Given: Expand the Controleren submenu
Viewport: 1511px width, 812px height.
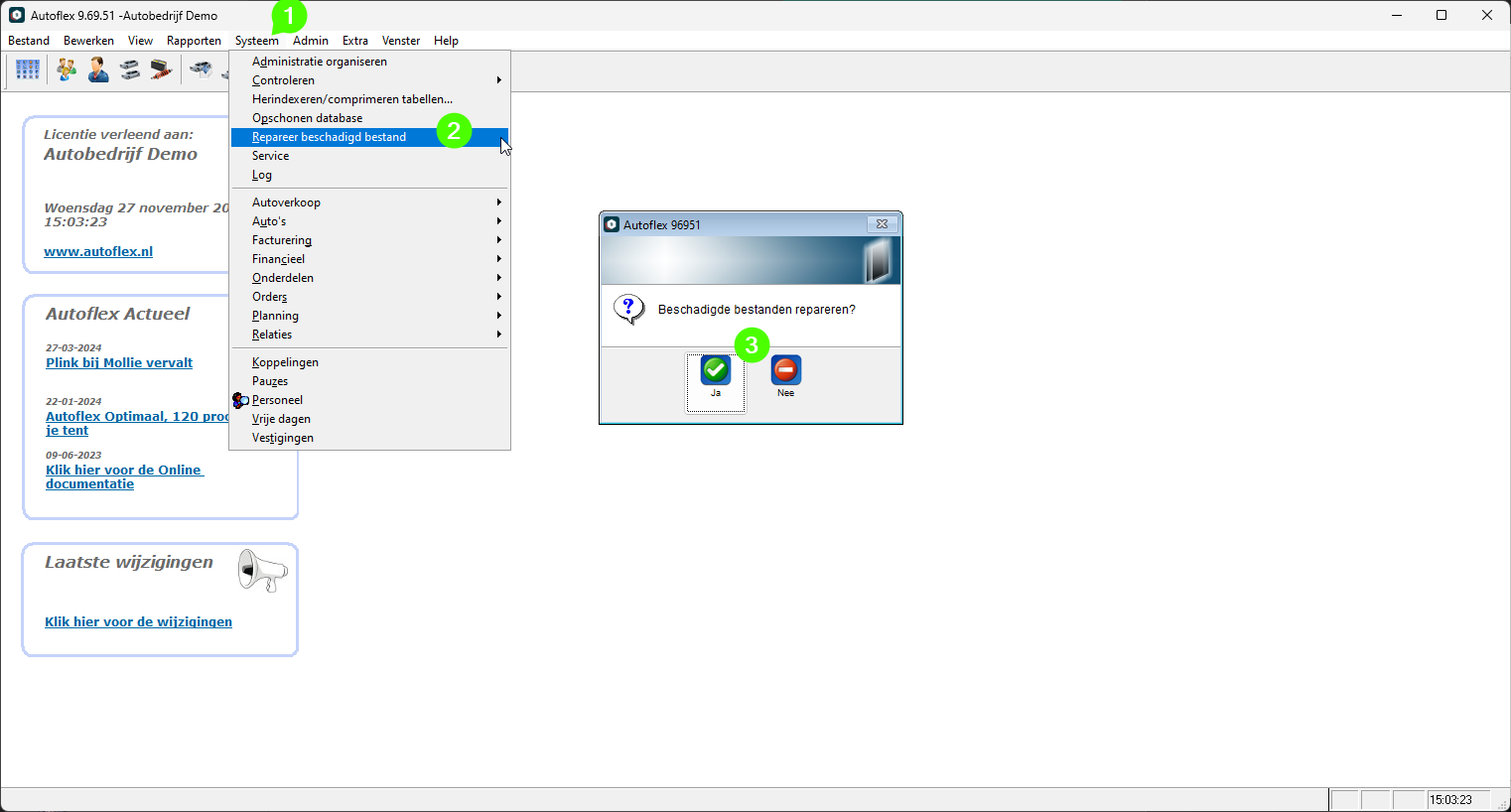Looking at the screenshot, I should click(x=370, y=80).
